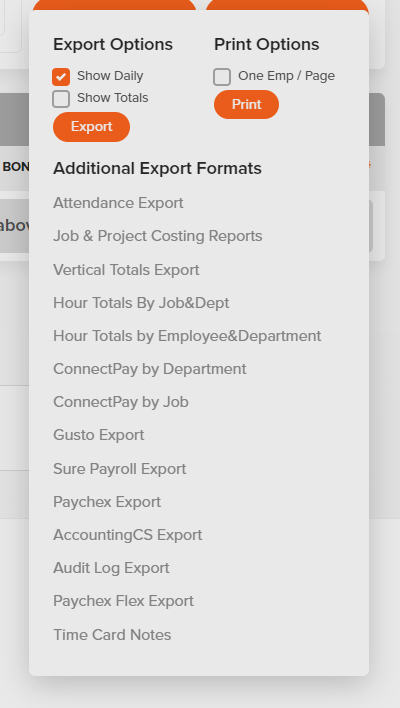Open the Gusto Export option
This screenshot has height=708, width=400.
(x=99, y=435)
